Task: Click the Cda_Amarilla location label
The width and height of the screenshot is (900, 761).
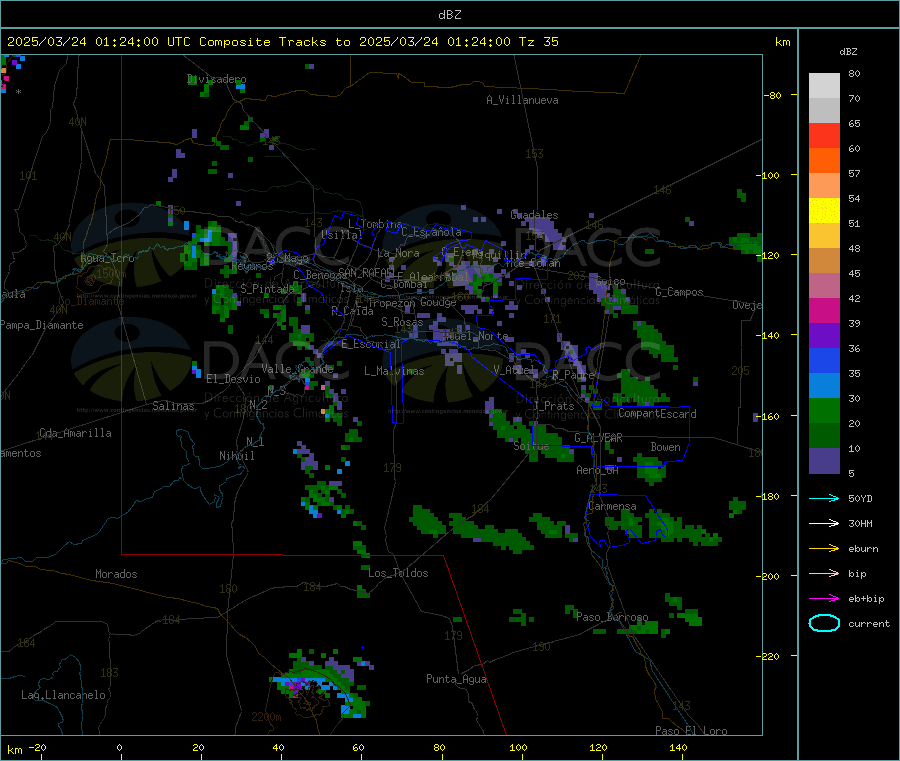Action: point(75,433)
